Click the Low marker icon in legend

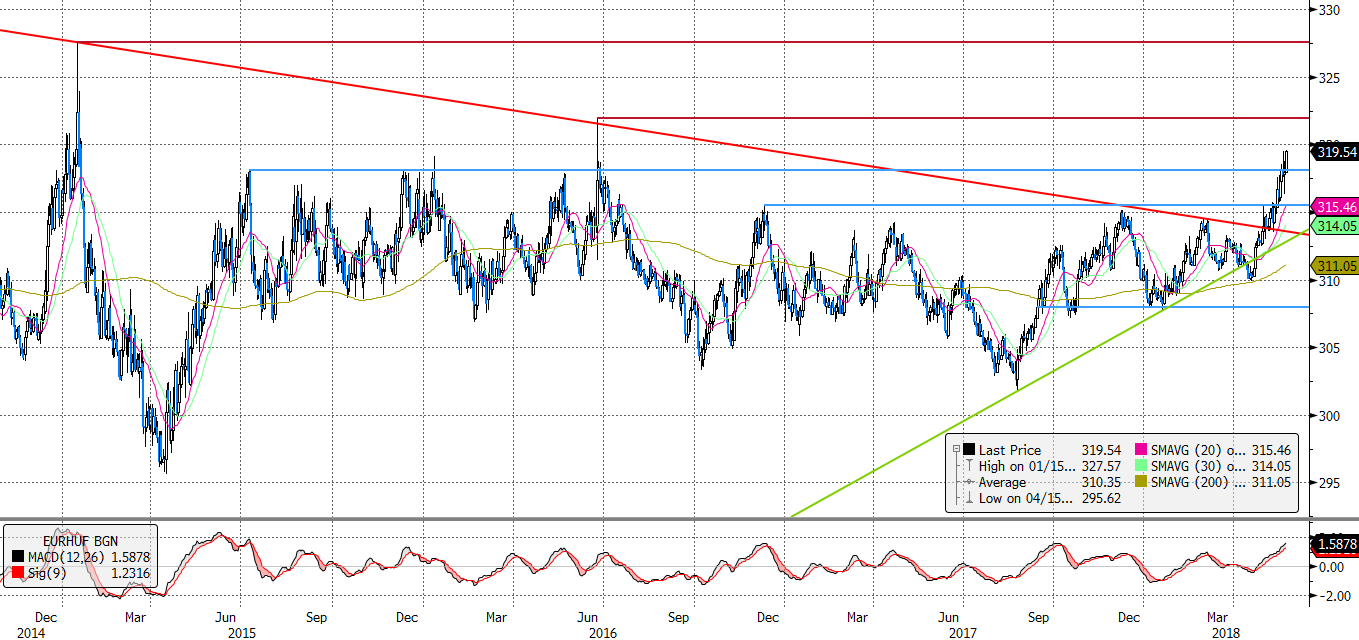click(969, 498)
